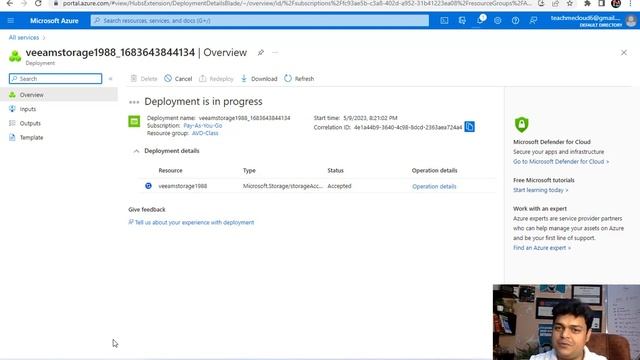The height and width of the screenshot is (360, 640).
Task: Open the more options ellipsis beside the title
Action: [275, 52]
